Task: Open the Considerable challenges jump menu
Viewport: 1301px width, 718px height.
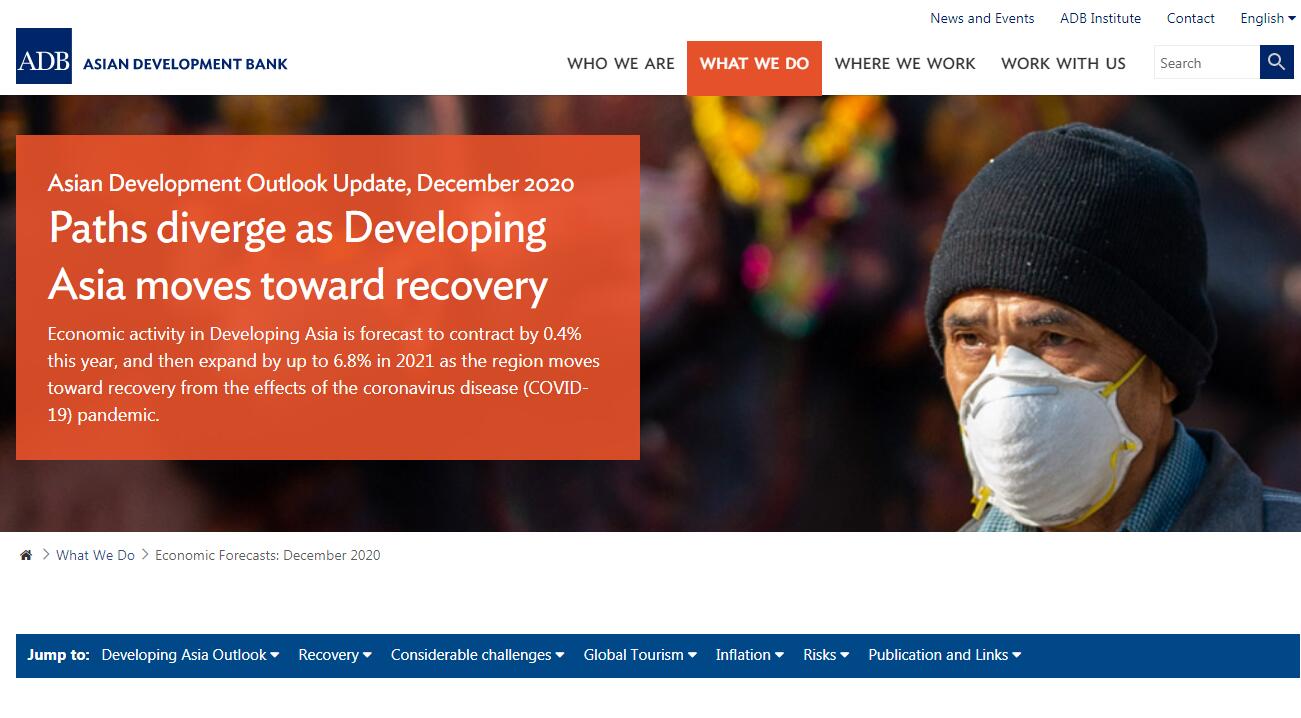Action: tap(478, 655)
